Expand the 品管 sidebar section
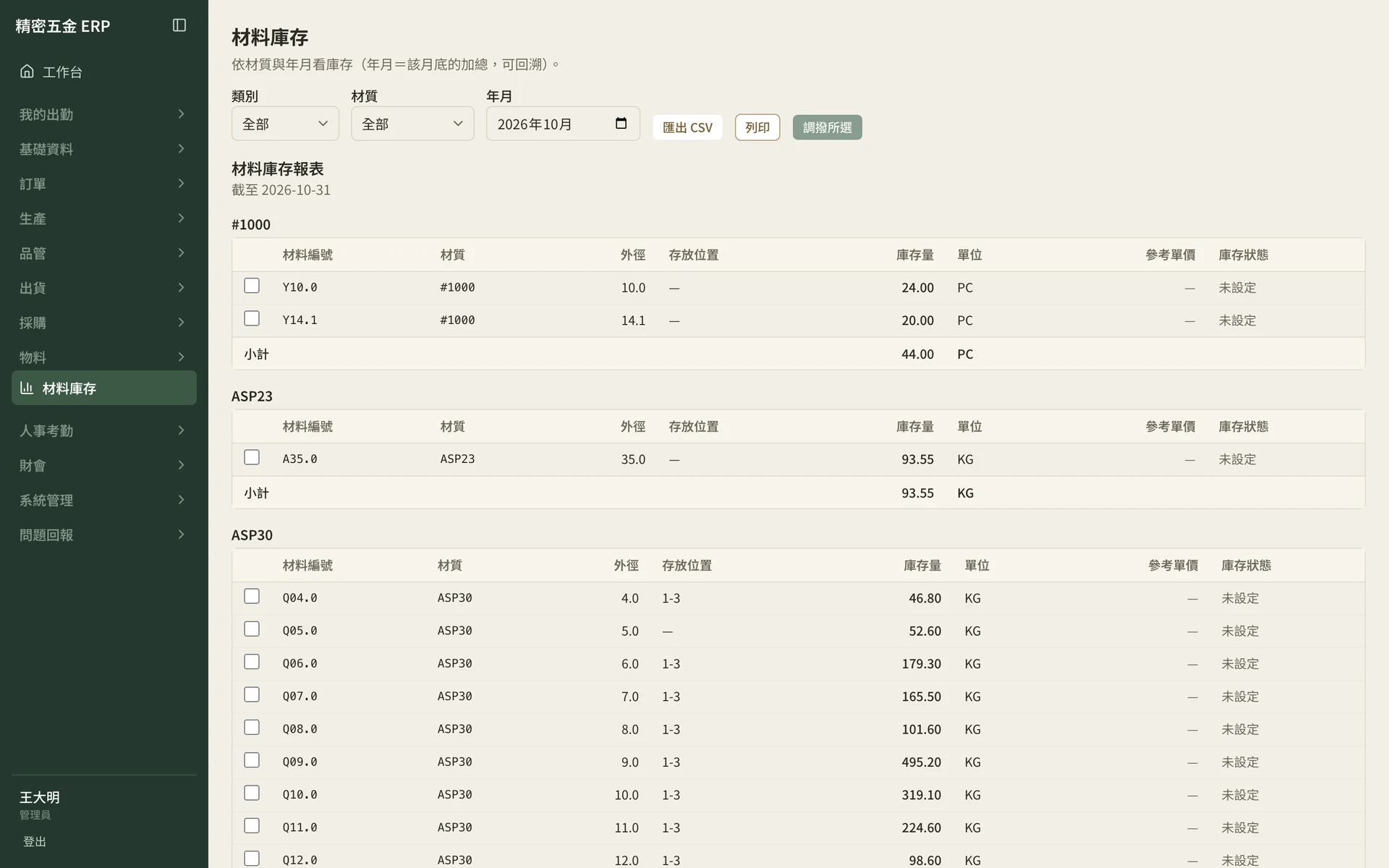The image size is (1389, 868). [104, 253]
